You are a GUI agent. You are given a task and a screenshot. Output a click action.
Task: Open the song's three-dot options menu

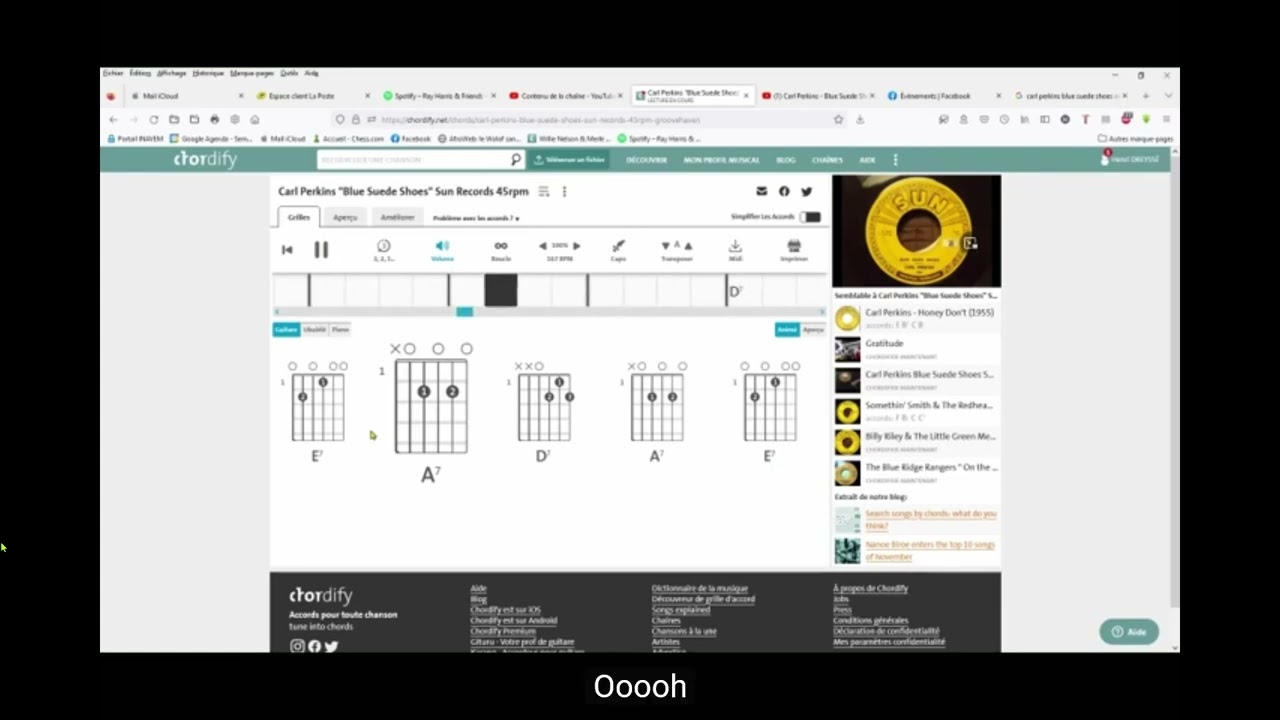tap(564, 191)
